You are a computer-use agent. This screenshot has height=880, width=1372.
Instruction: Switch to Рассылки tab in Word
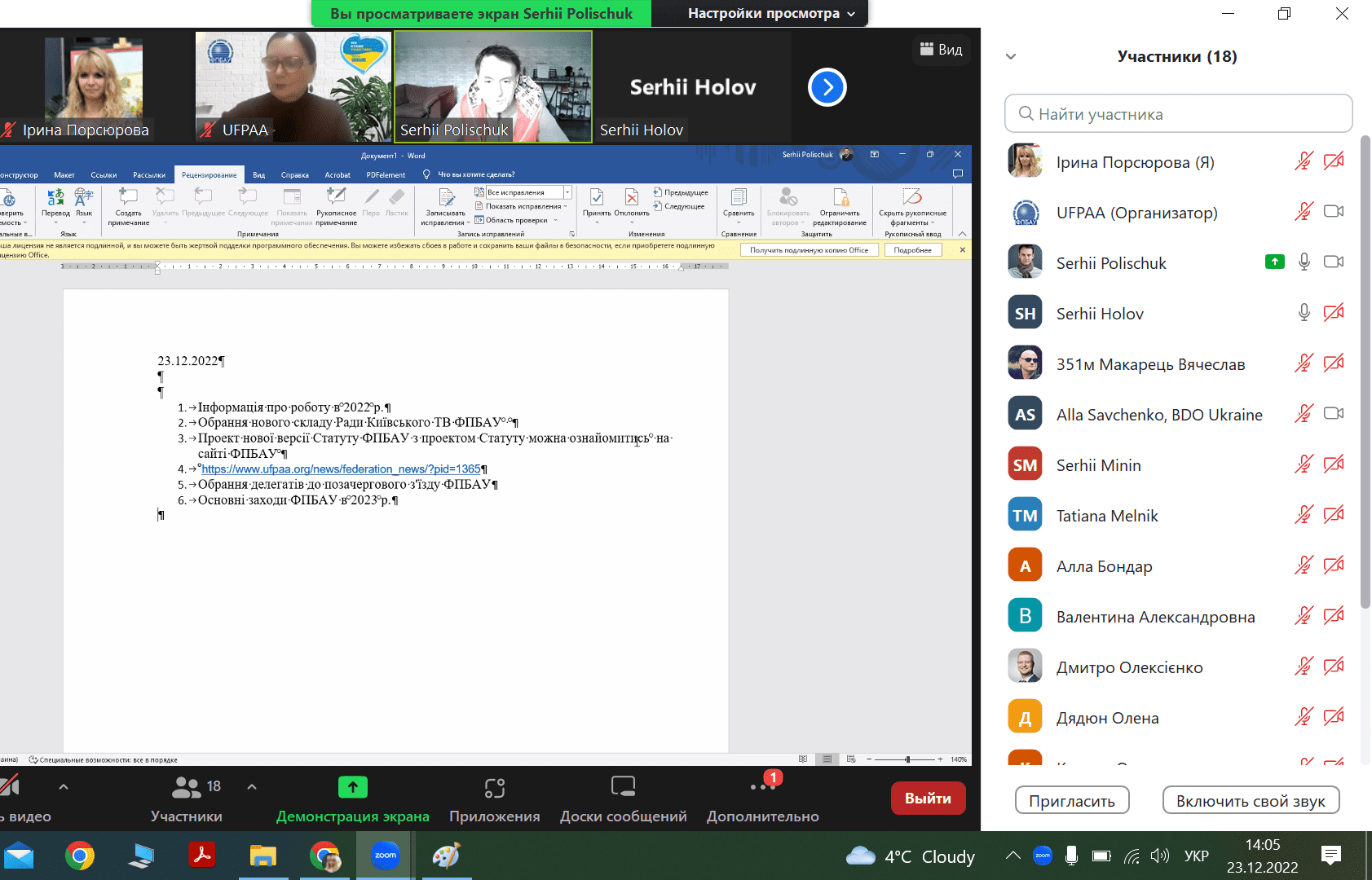point(149,174)
